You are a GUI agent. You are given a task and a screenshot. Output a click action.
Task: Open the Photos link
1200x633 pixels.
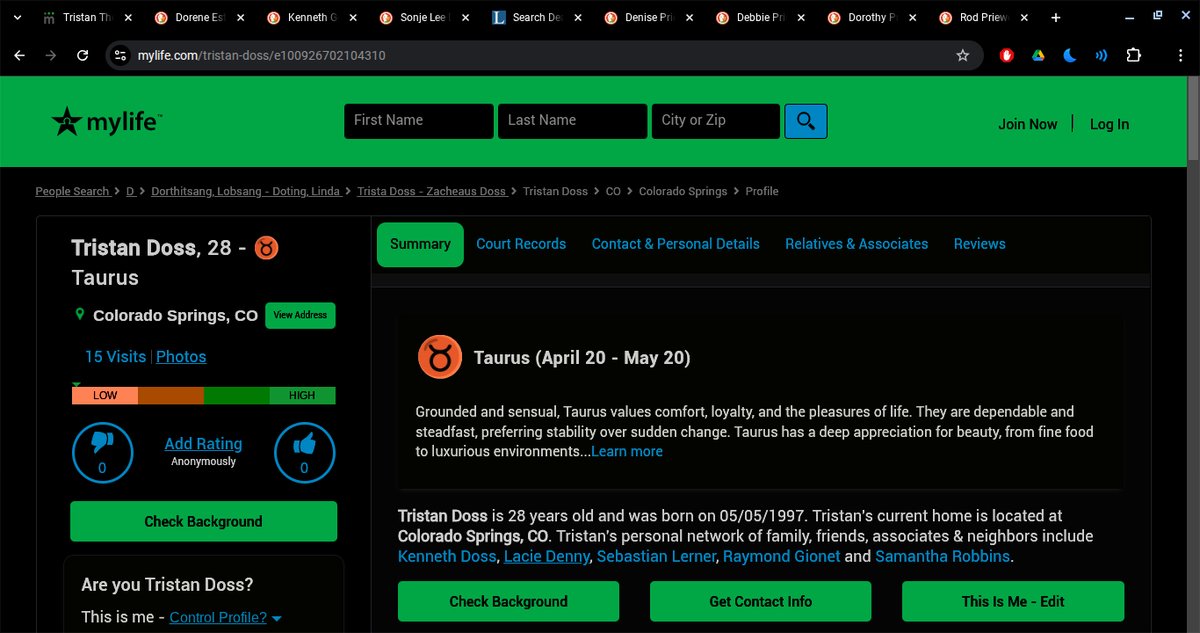coord(181,357)
